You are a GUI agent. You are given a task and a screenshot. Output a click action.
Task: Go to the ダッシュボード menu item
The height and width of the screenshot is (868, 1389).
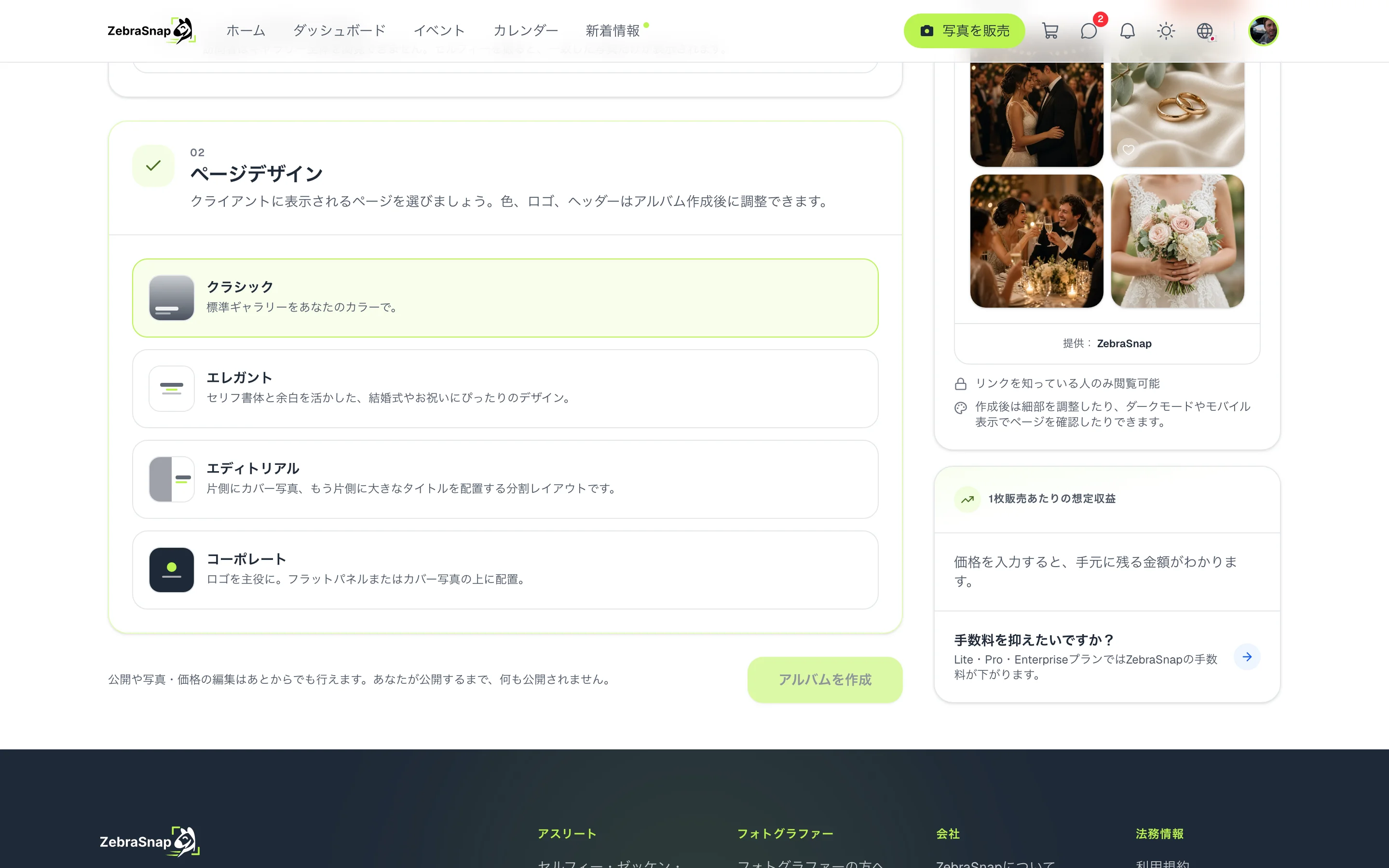tap(339, 31)
